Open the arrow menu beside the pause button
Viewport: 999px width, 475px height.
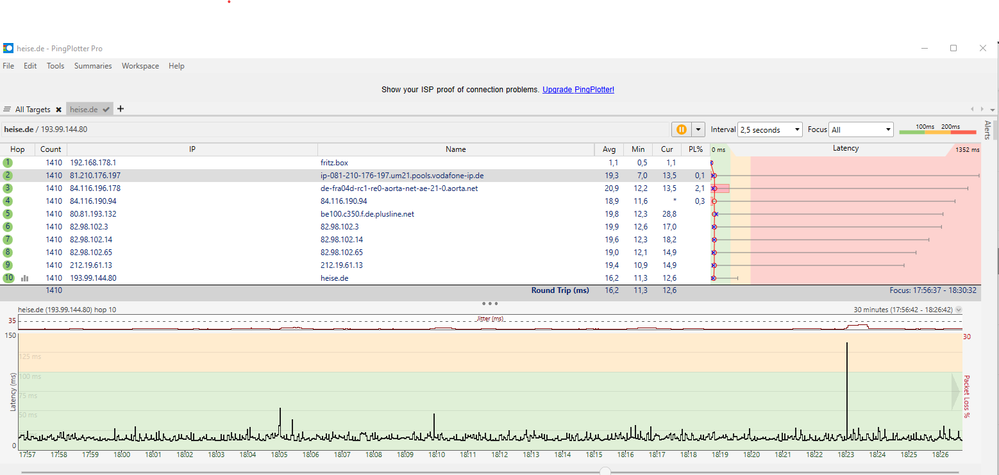point(699,129)
